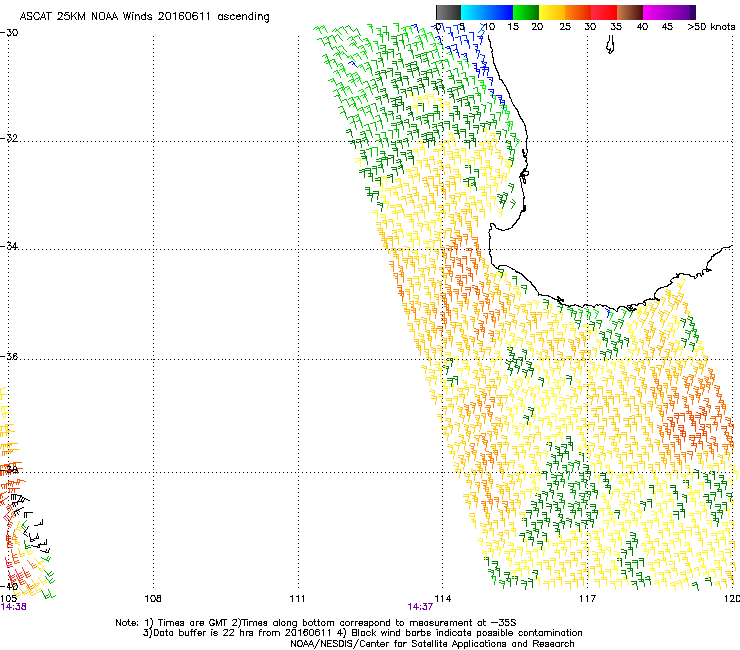Click the note 'Data buffer is 22 hrs'

201,633
